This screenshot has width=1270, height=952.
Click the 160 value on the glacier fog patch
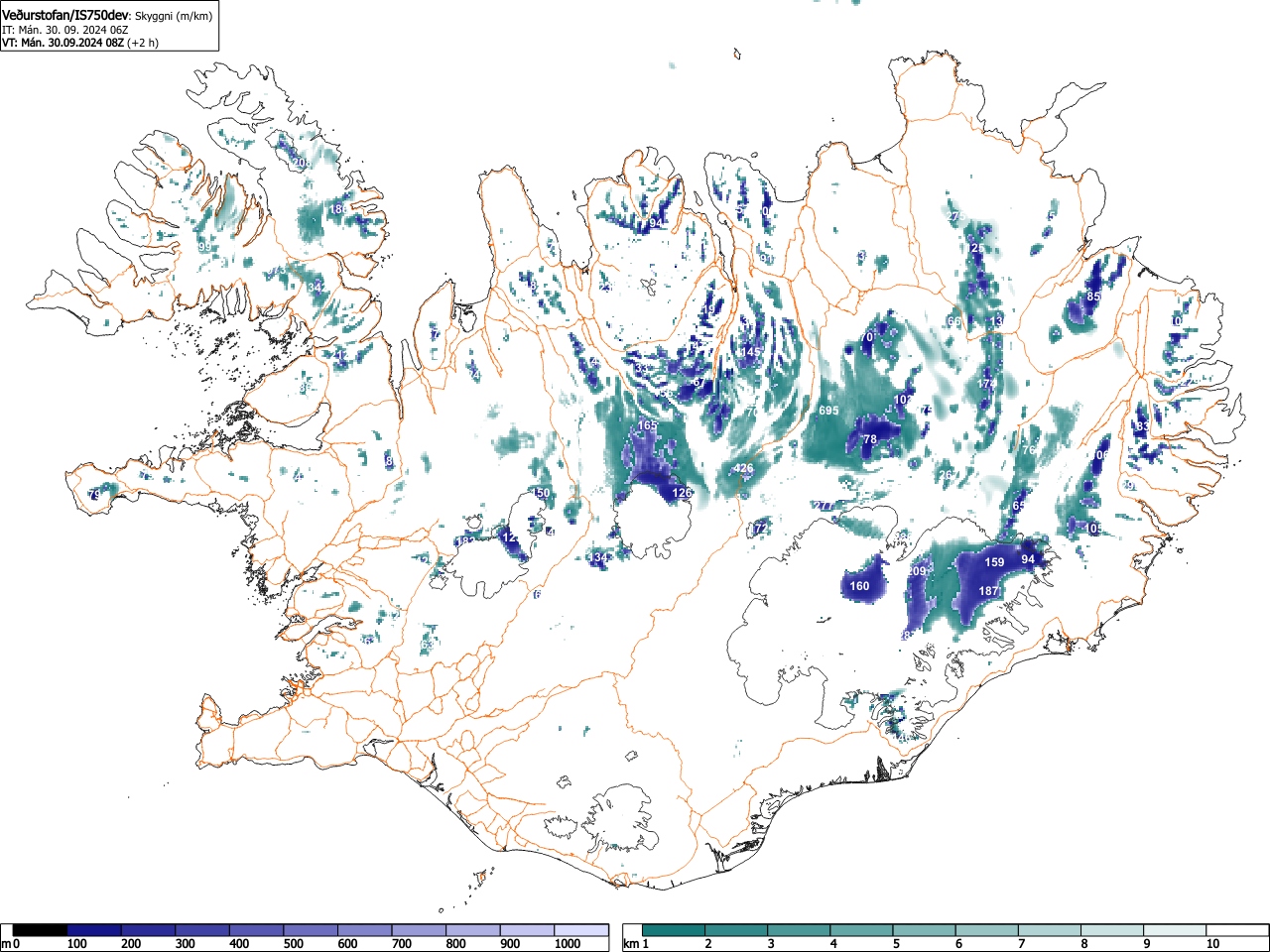coord(859,586)
